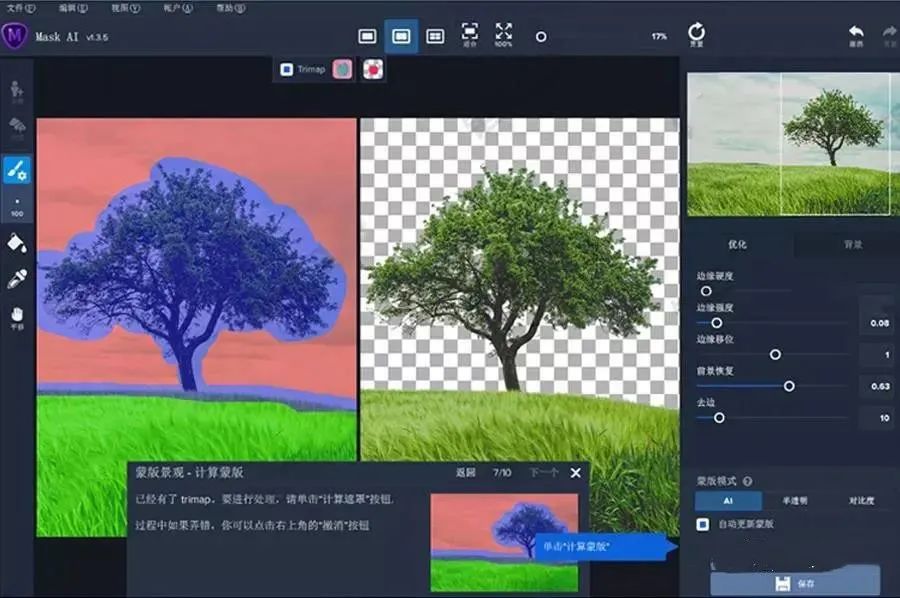This screenshot has height=598, width=900.
Task: Switch mask mode to 半透明
Action: click(794, 501)
